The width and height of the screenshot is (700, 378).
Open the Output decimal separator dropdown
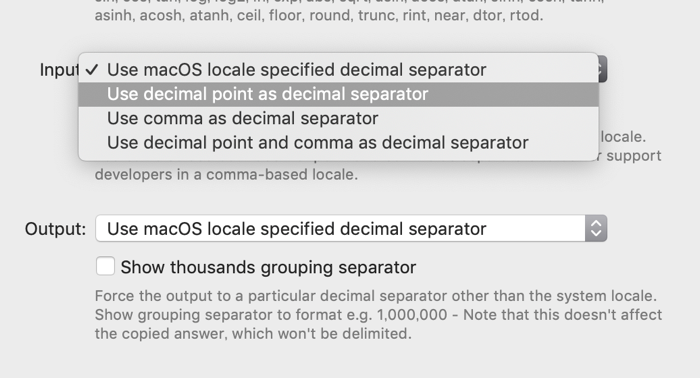[351, 228]
